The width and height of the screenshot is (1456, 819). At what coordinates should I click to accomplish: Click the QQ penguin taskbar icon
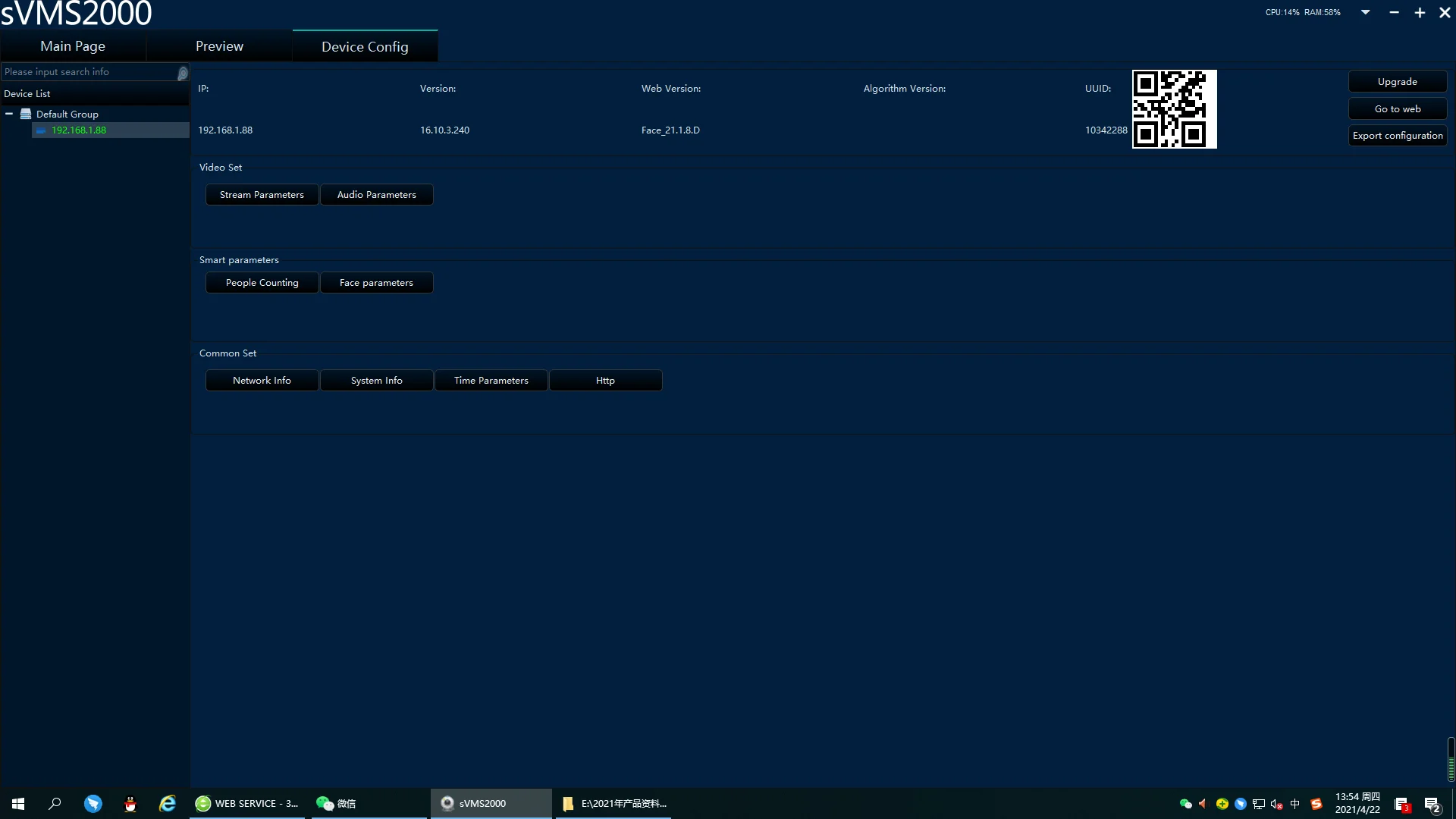coord(130,804)
